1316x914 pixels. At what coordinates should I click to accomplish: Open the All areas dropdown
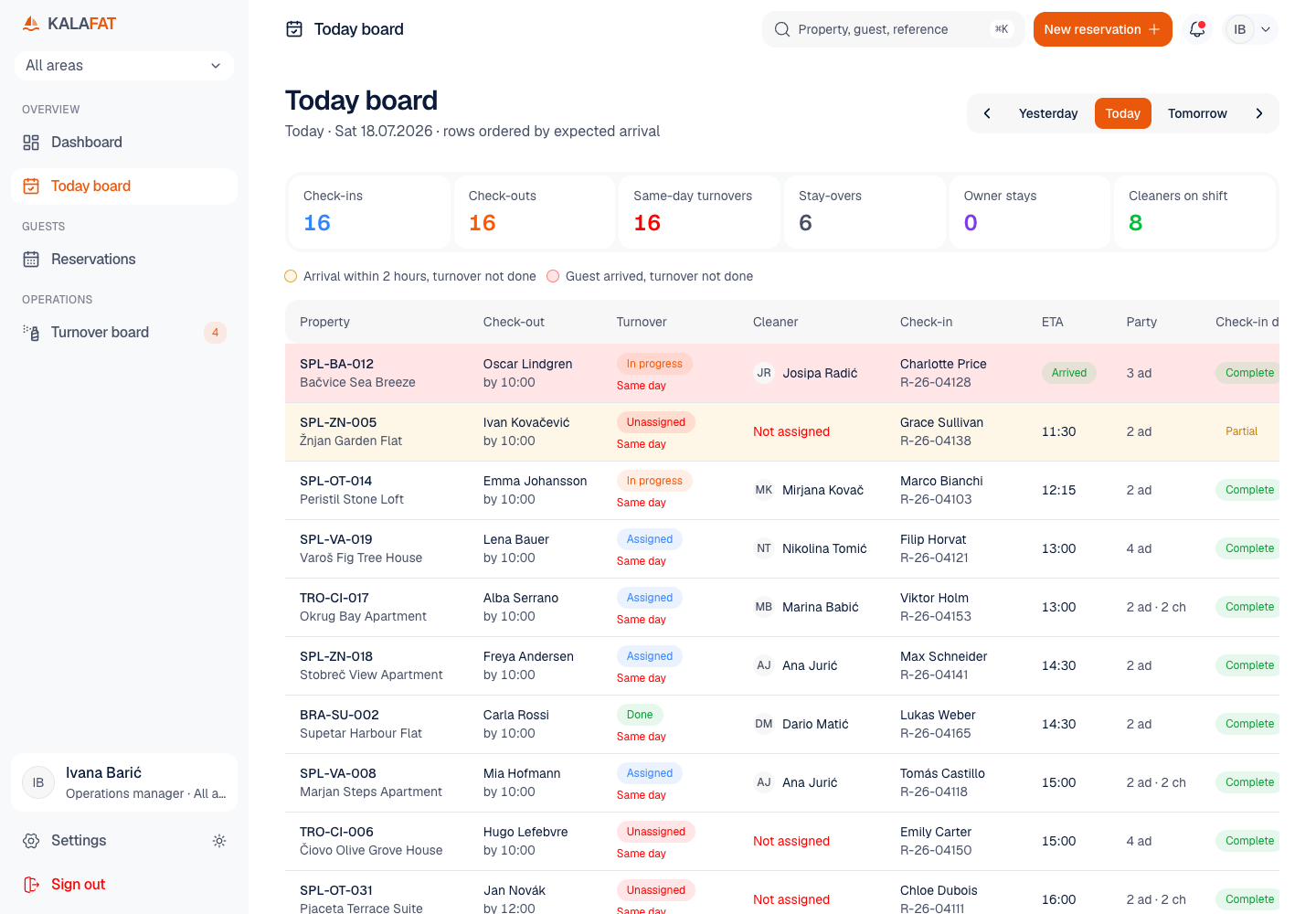click(124, 66)
